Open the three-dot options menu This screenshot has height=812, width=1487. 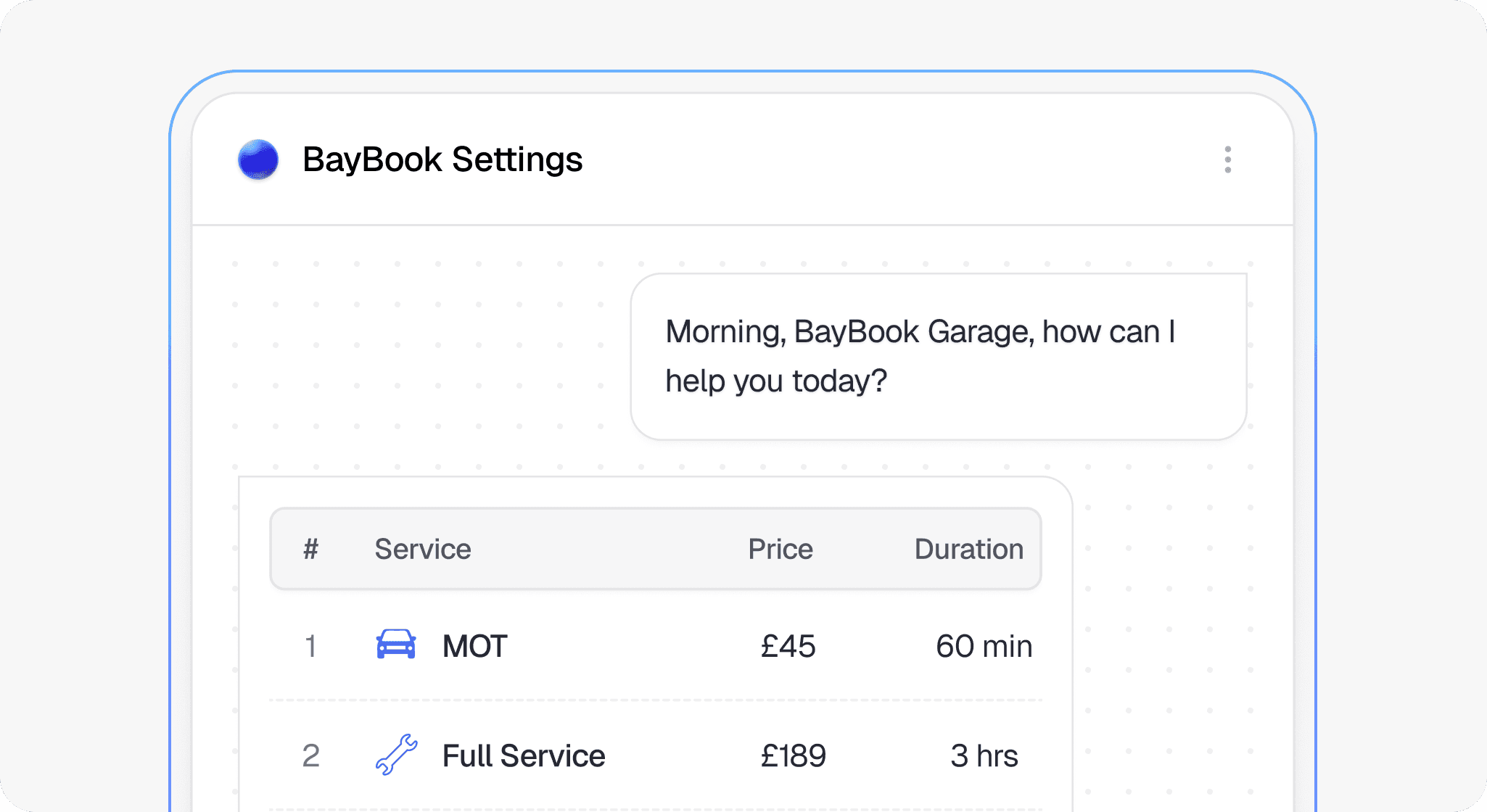(x=1227, y=159)
